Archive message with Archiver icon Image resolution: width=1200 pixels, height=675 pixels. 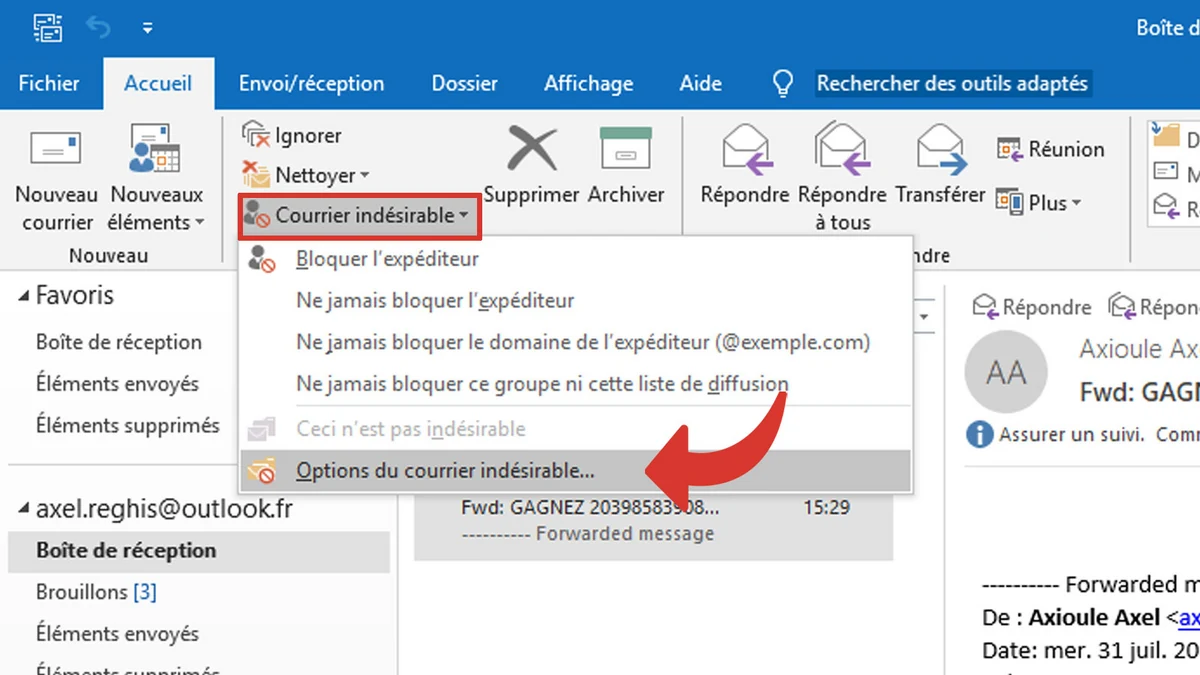tap(626, 150)
